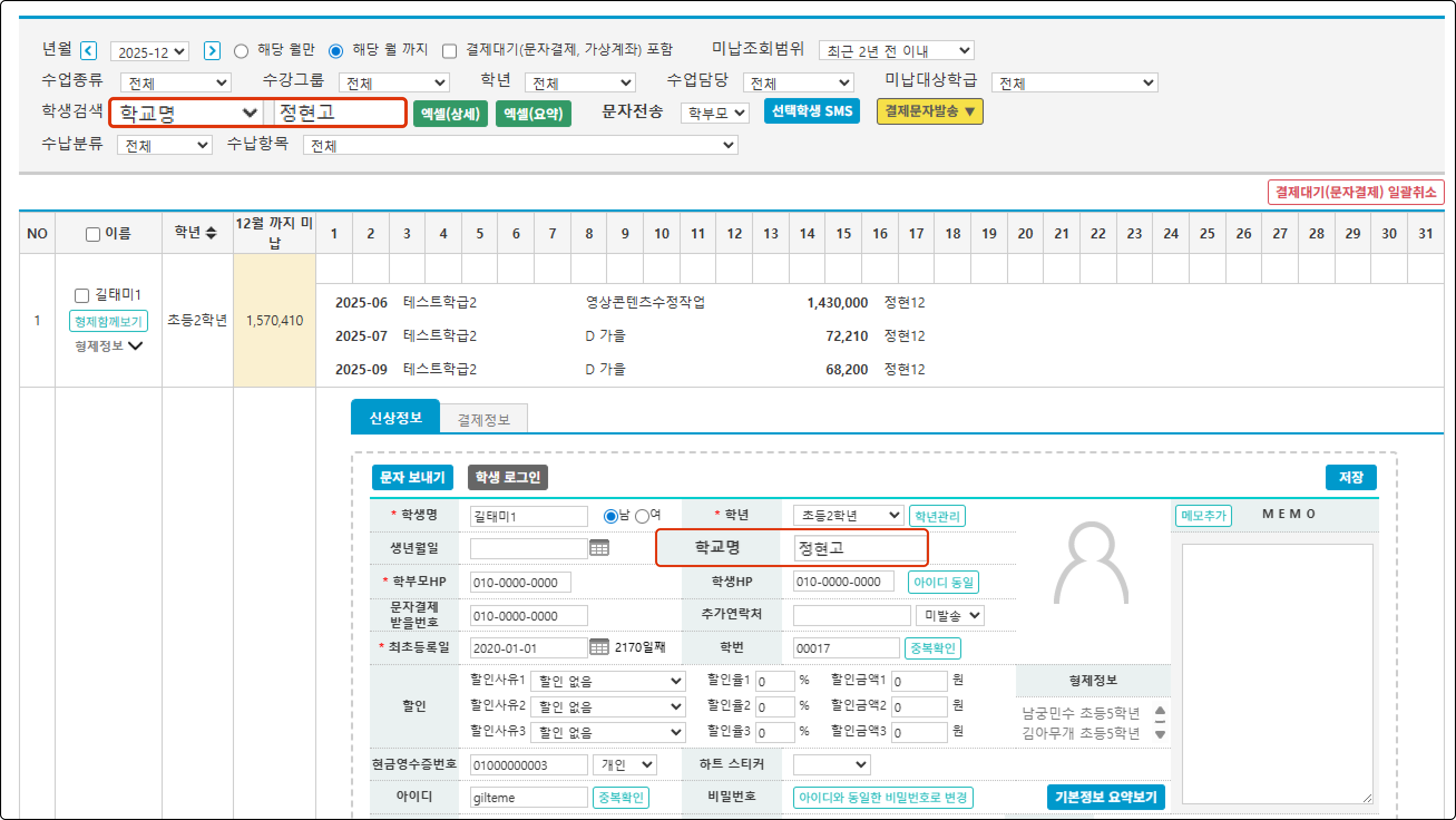The height and width of the screenshot is (820, 1456).
Task: Select the 해당 월만 radio button
Action: (x=241, y=51)
